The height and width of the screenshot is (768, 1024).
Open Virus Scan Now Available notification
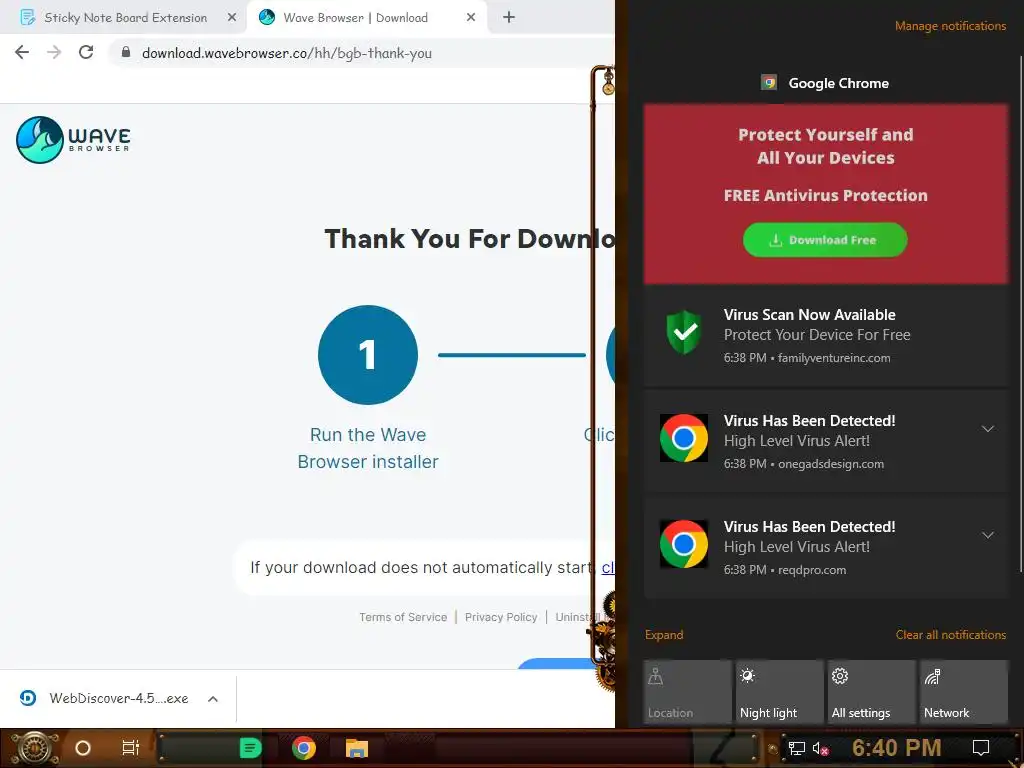point(825,335)
